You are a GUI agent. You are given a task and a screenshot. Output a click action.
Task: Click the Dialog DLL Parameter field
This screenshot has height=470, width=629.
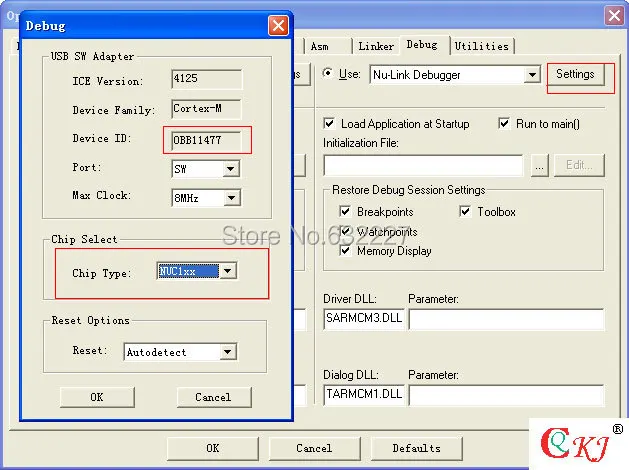click(x=506, y=395)
